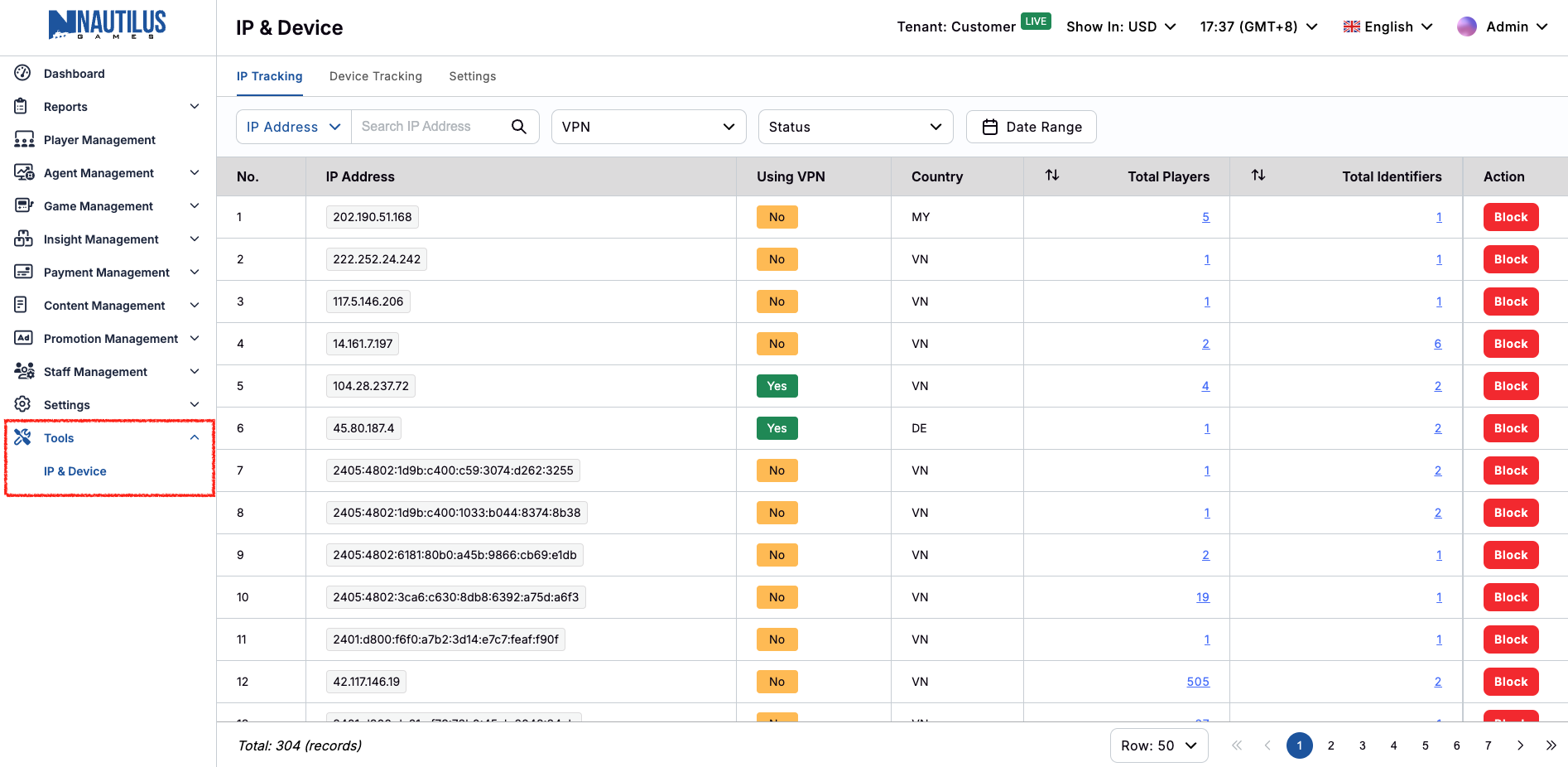Go to last page with double-arrow icon
This screenshot has width=1568, height=767.
(1551, 745)
